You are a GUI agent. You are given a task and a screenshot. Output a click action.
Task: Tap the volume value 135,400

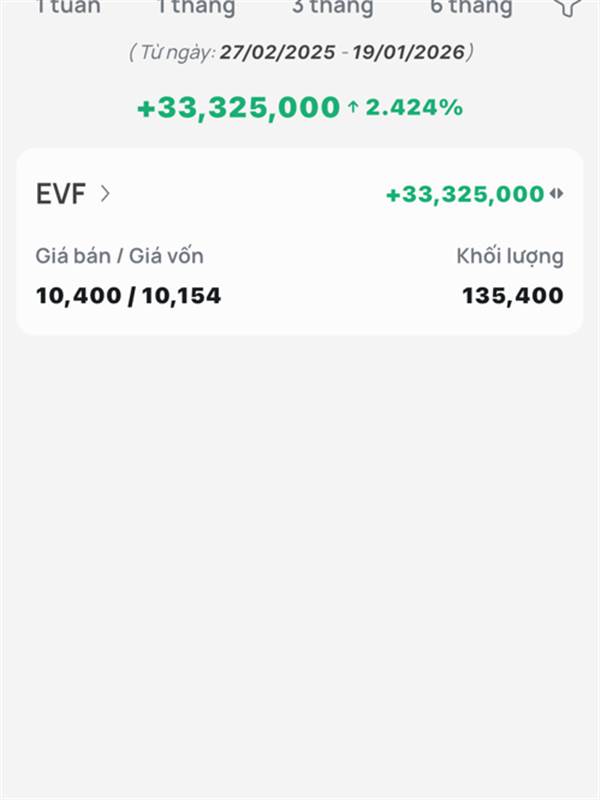513,296
